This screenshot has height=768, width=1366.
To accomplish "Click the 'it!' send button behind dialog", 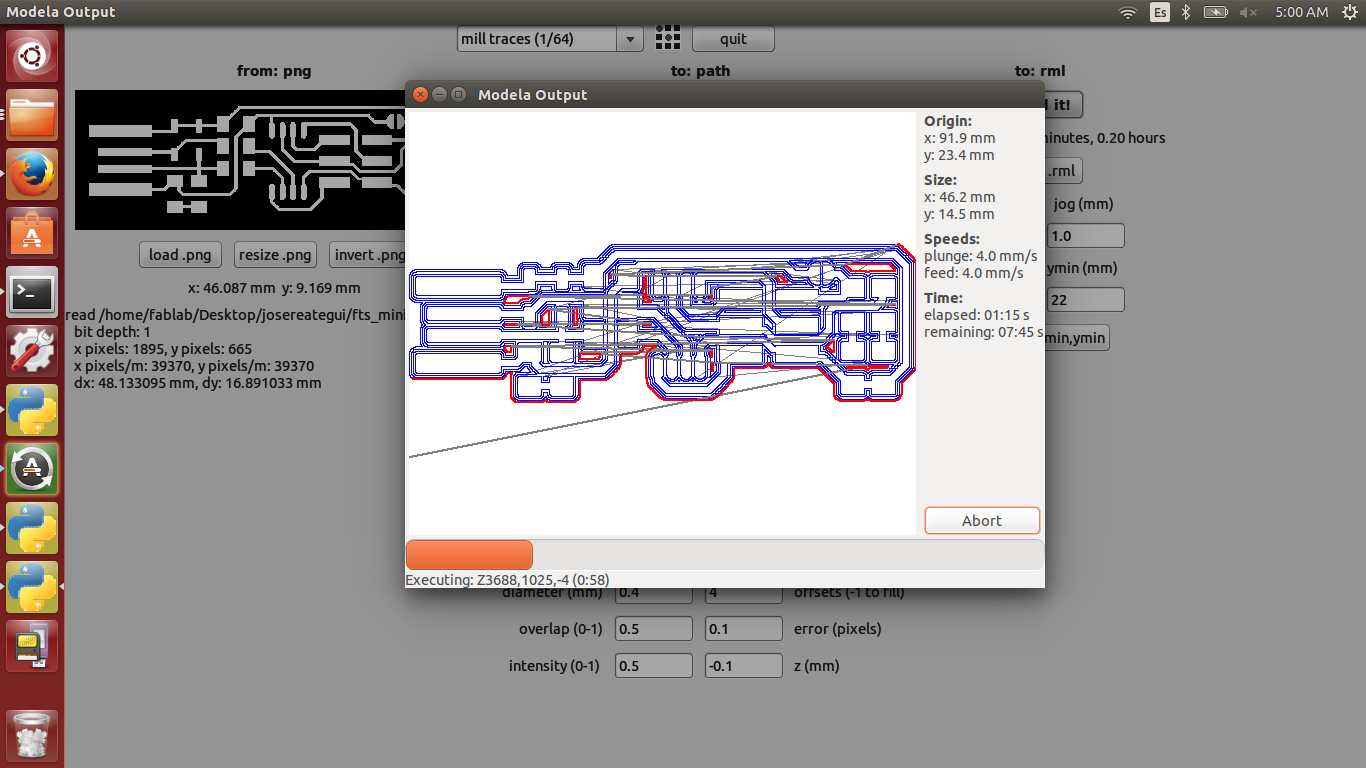I will pos(1064,104).
